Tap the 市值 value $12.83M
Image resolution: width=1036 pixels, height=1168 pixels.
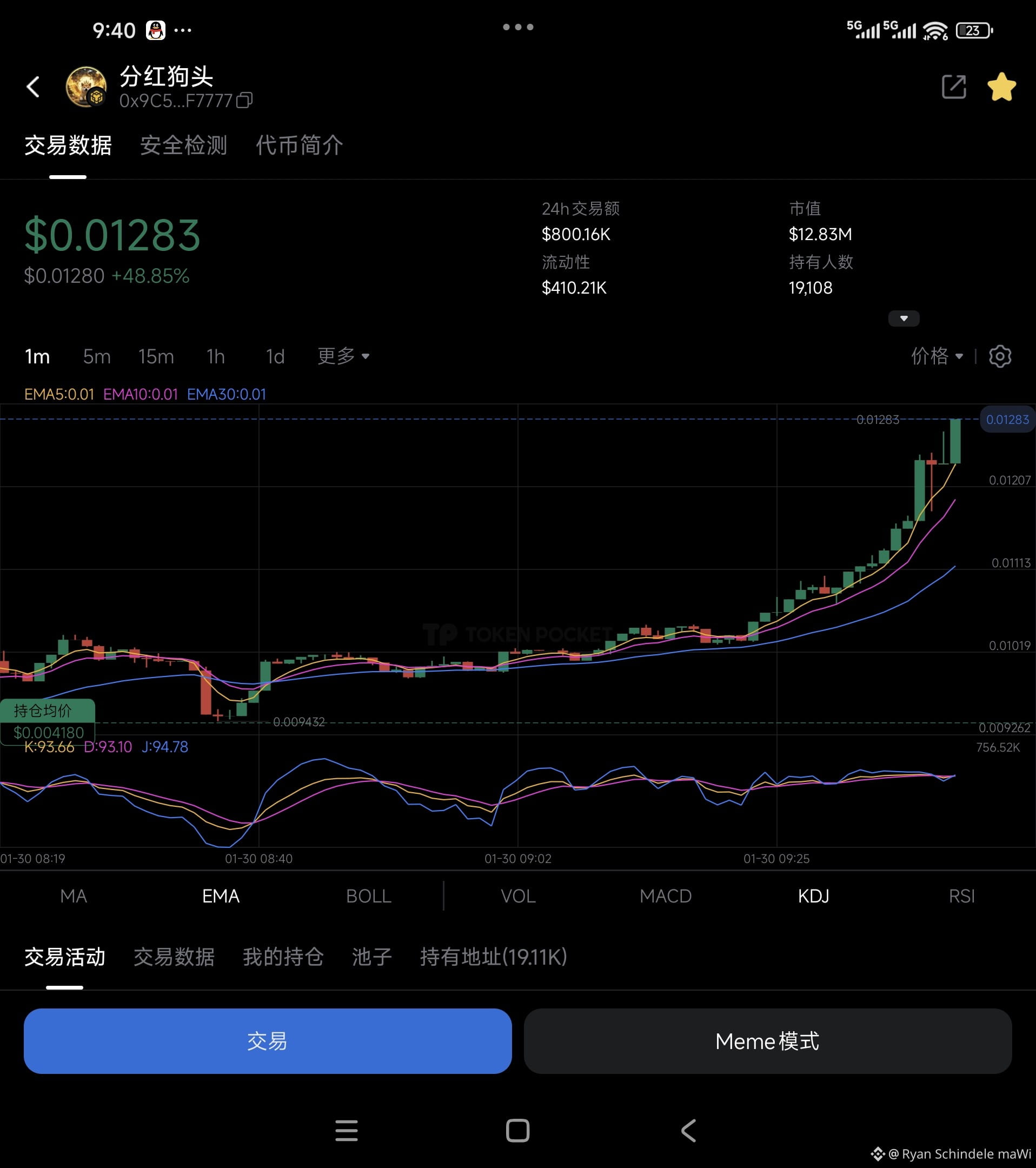tap(820, 234)
